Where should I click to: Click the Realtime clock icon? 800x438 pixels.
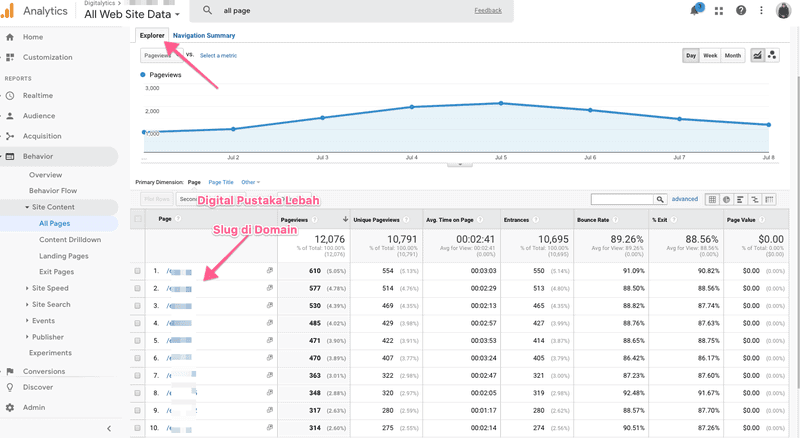[10, 95]
